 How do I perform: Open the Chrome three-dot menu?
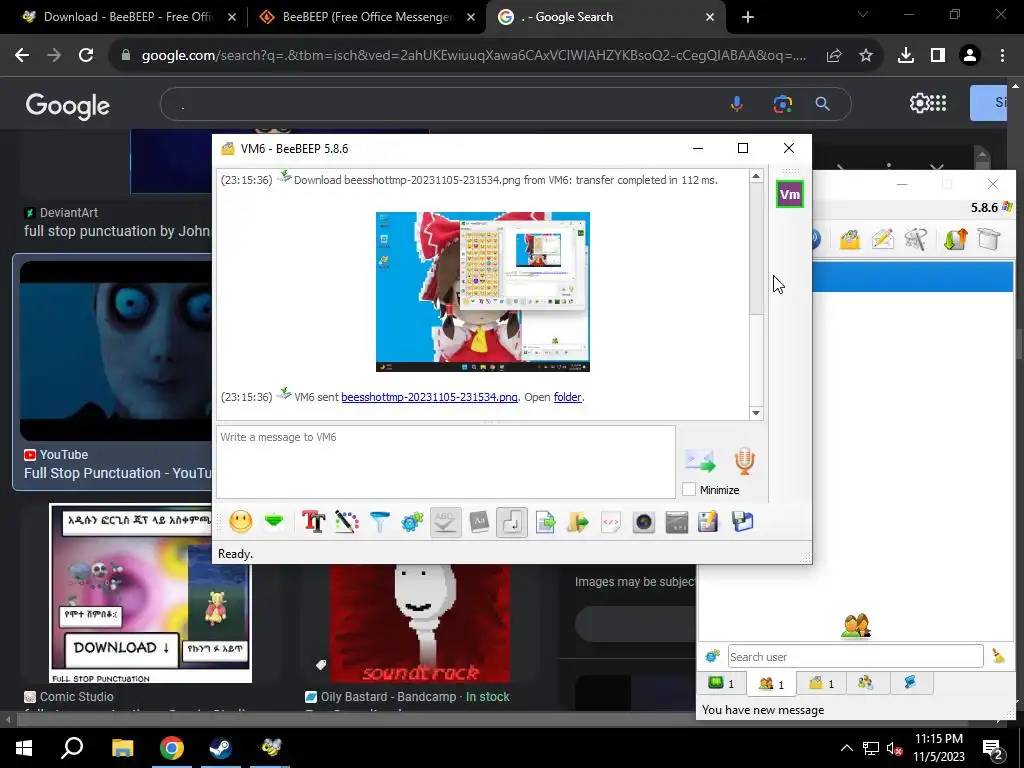point(1002,56)
